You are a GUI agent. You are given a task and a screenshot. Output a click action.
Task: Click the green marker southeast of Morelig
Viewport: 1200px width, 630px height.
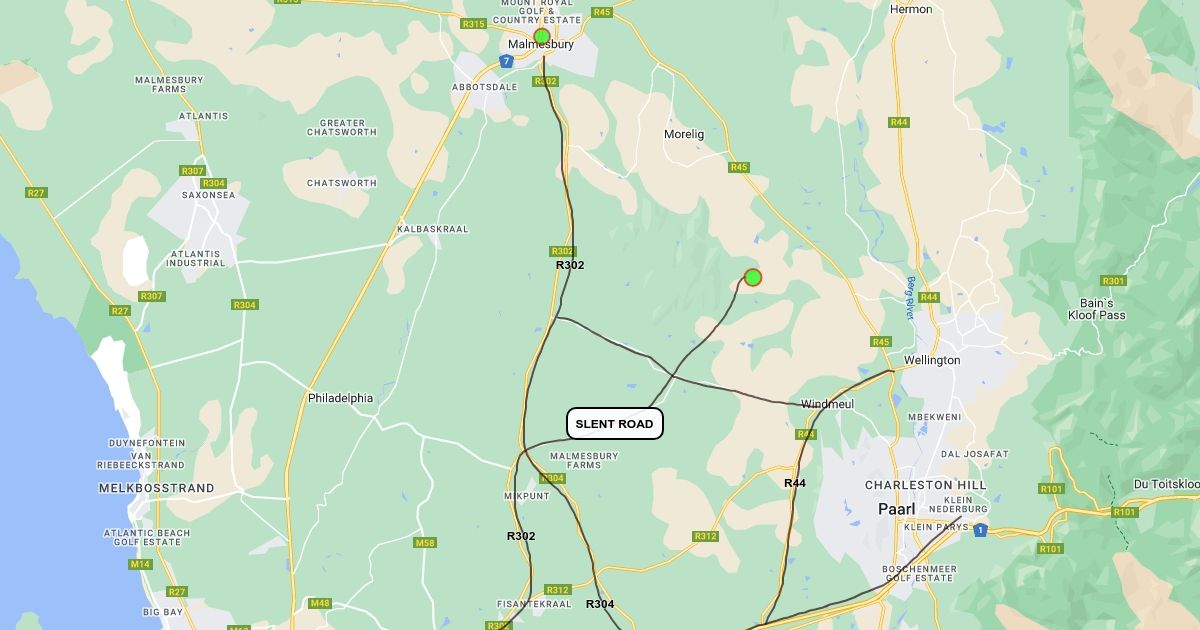(753, 277)
